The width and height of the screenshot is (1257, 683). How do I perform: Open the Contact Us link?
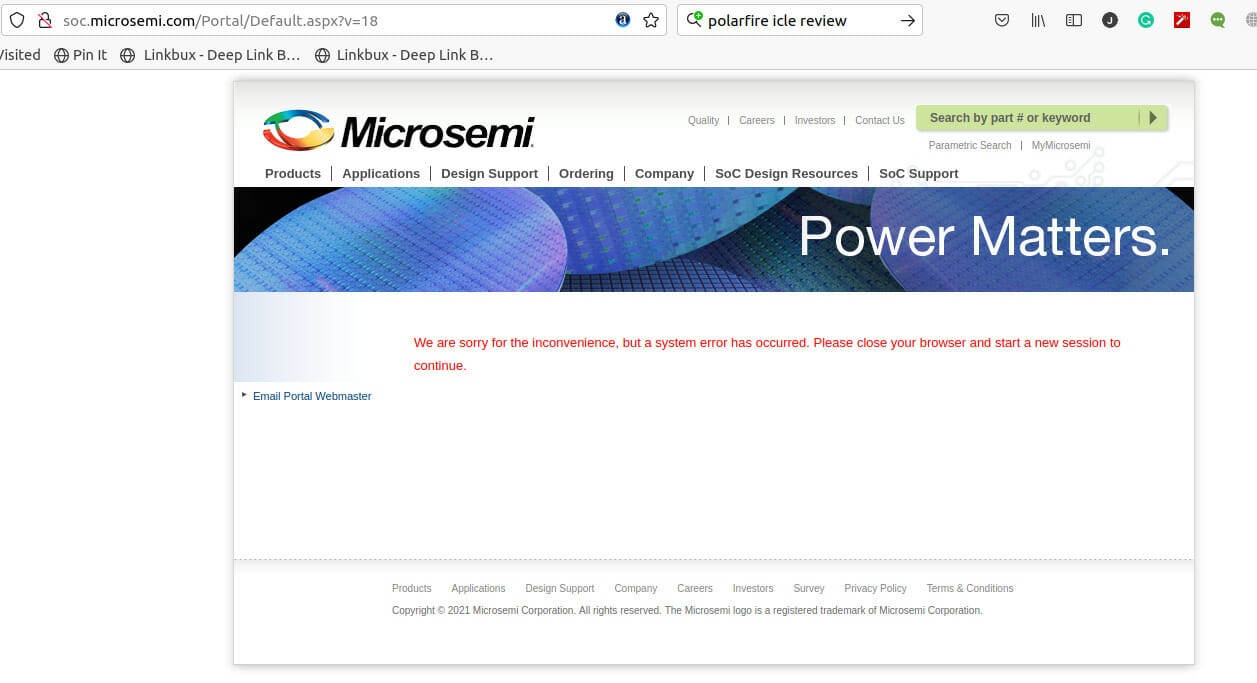point(880,120)
